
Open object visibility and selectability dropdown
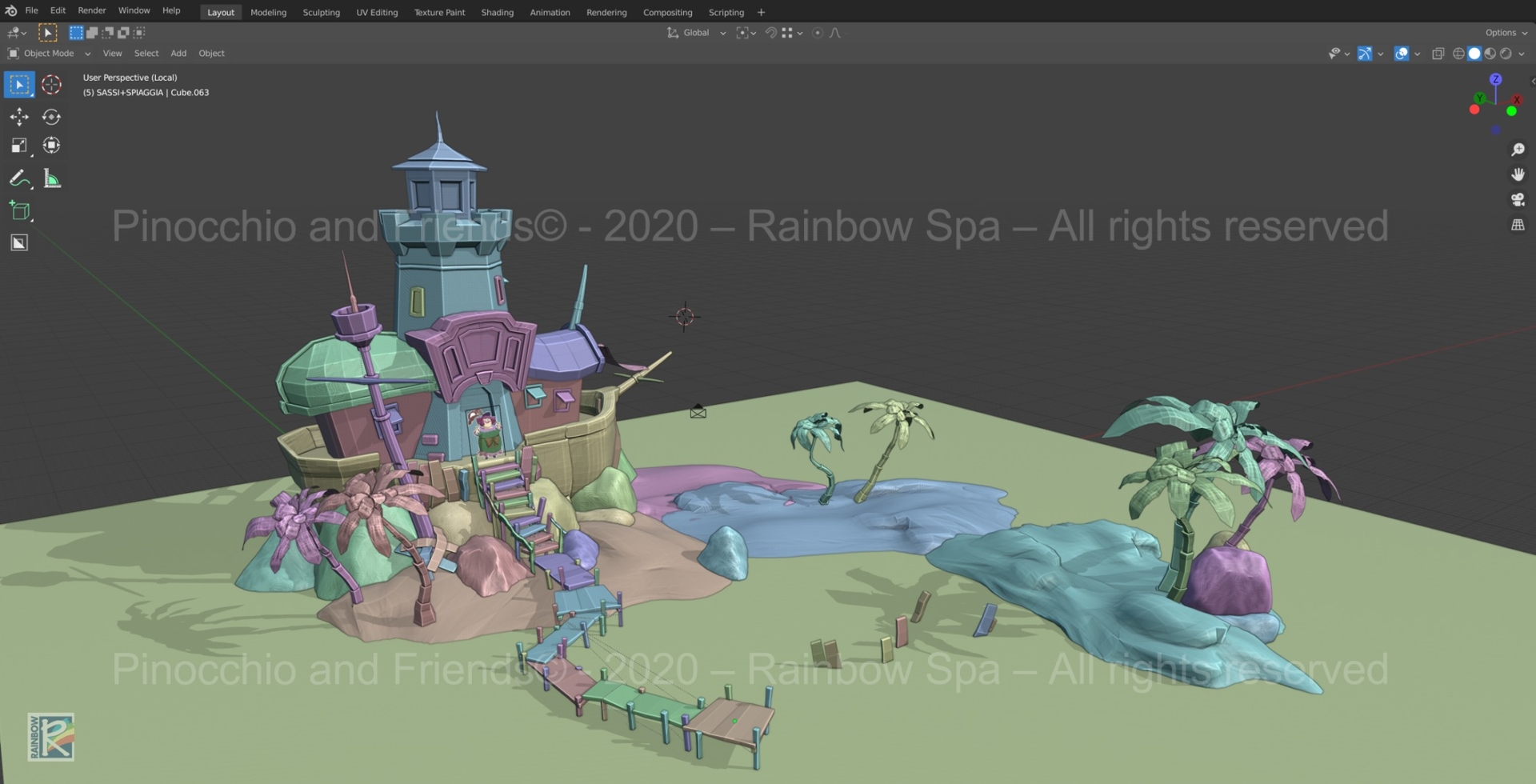[1338, 54]
